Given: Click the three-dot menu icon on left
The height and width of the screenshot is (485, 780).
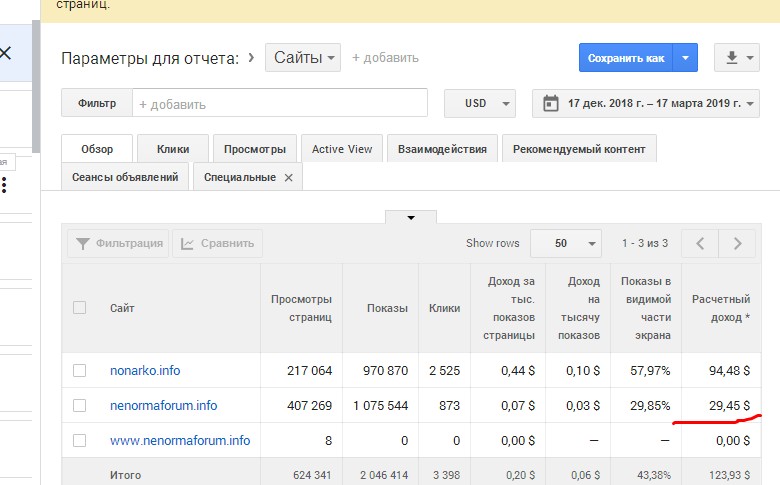Looking at the screenshot, I should point(4,185).
